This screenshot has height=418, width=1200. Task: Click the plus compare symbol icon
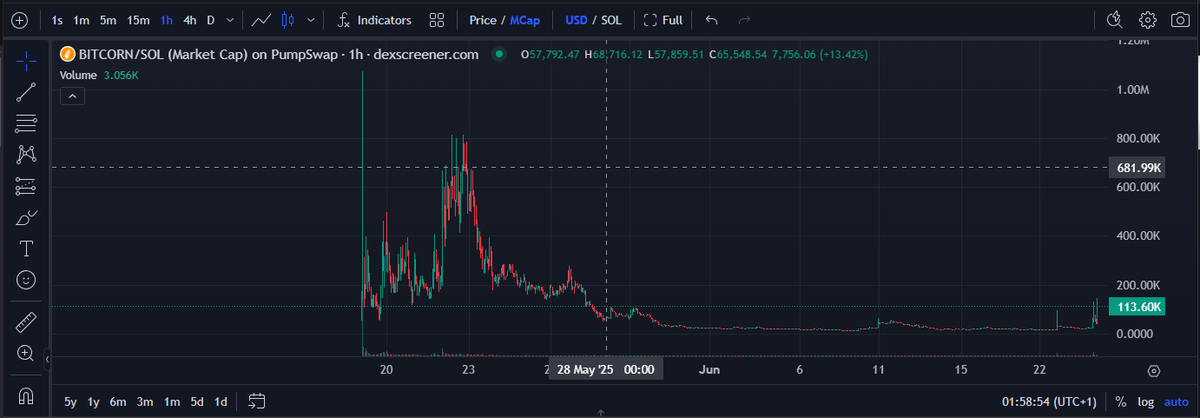tap(19, 19)
